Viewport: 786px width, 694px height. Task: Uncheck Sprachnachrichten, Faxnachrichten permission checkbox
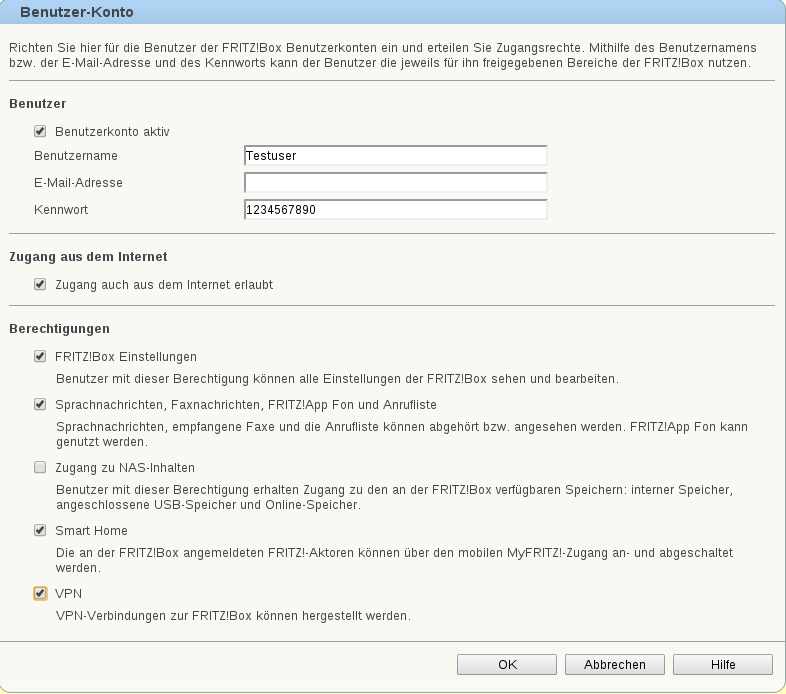coord(40,404)
